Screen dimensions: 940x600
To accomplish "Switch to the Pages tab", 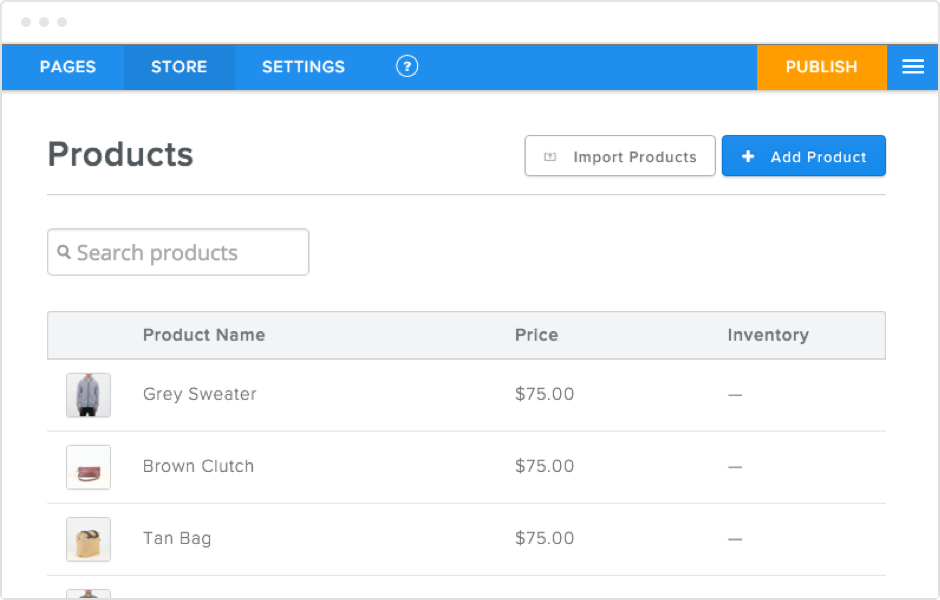I will [x=67, y=67].
